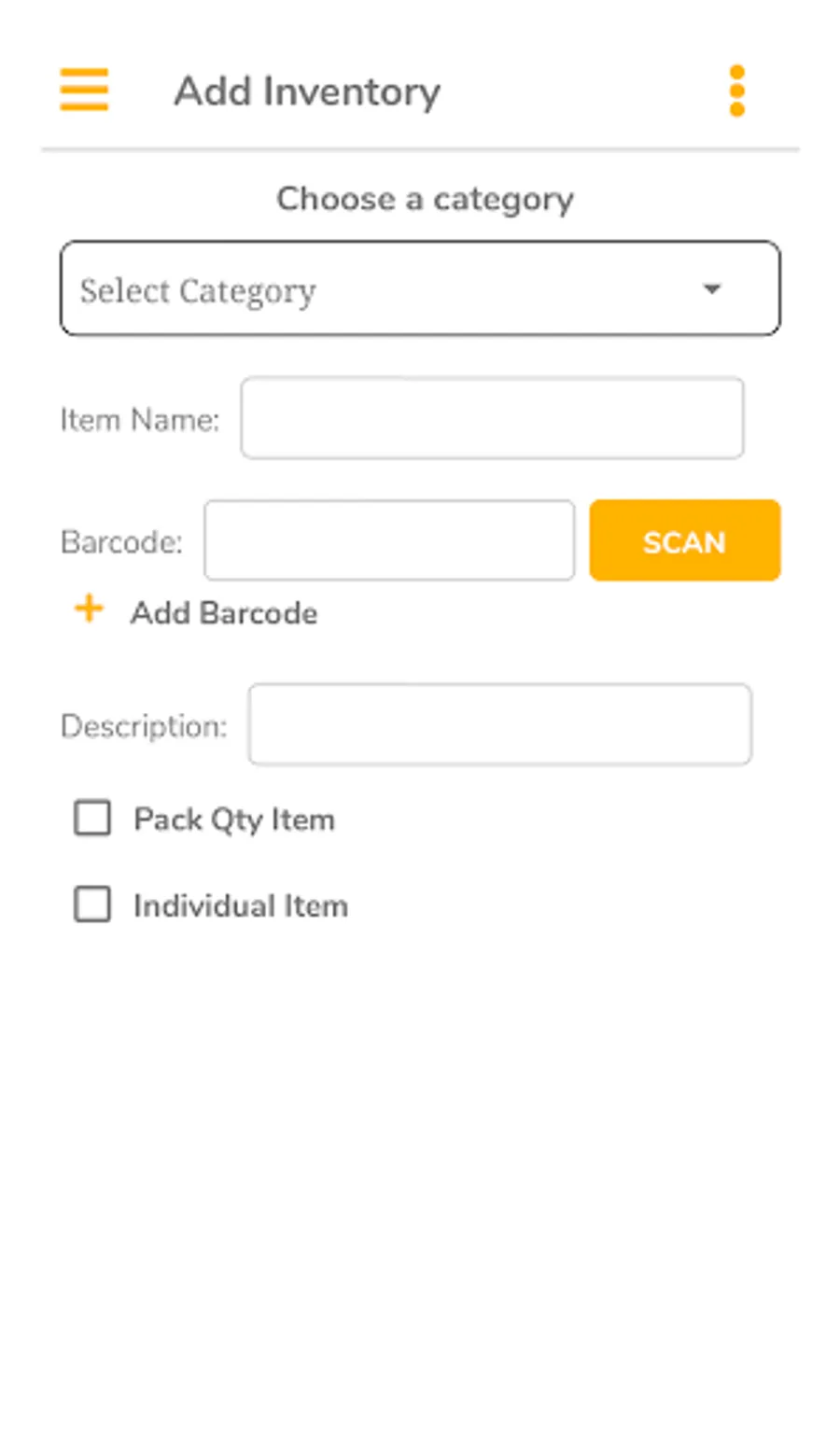The width and height of the screenshot is (840, 1443).
Task: Click the Description label
Action: [144, 726]
